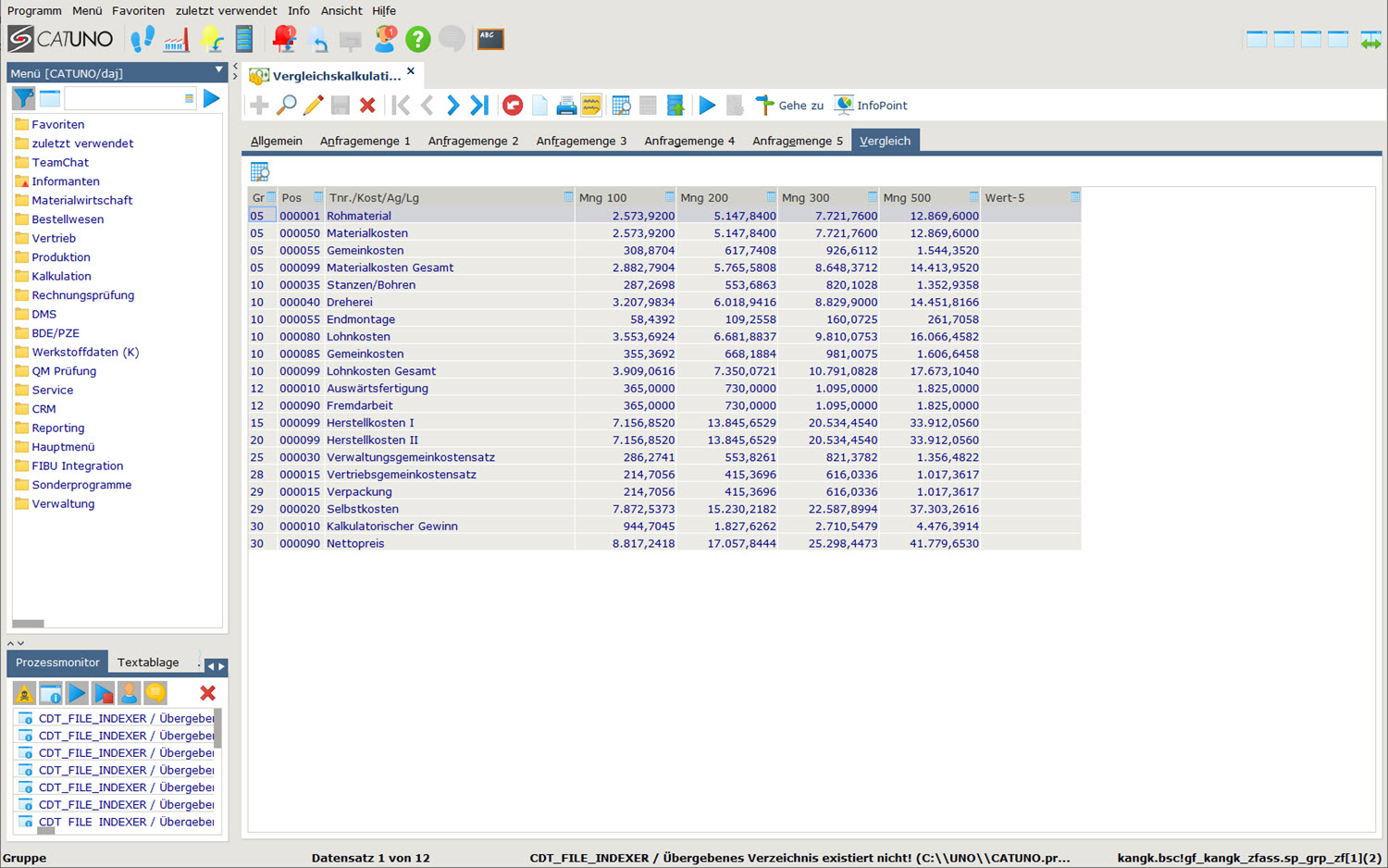Click the green help question mark
The image size is (1388, 868).
click(x=418, y=39)
